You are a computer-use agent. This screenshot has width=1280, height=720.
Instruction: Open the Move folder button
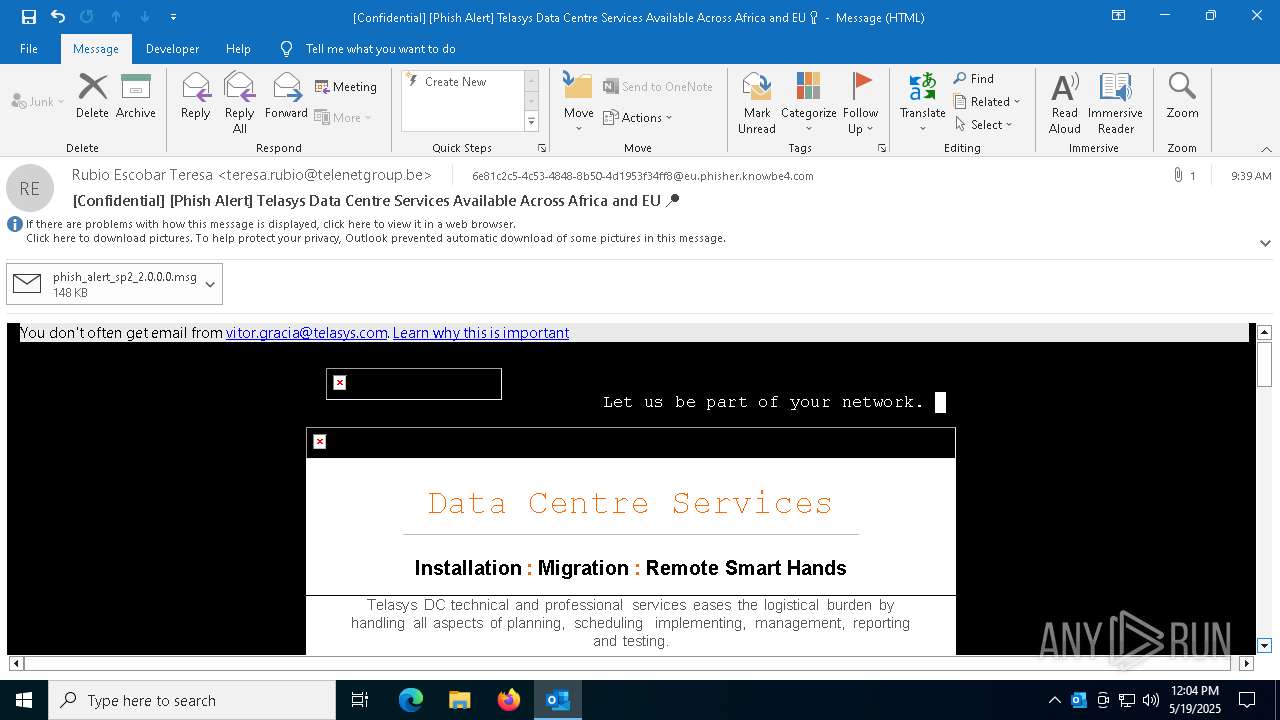click(x=578, y=103)
